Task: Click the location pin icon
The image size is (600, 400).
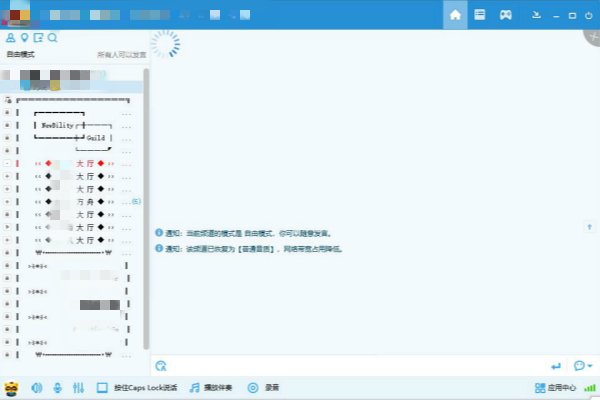Action: [x=24, y=38]
